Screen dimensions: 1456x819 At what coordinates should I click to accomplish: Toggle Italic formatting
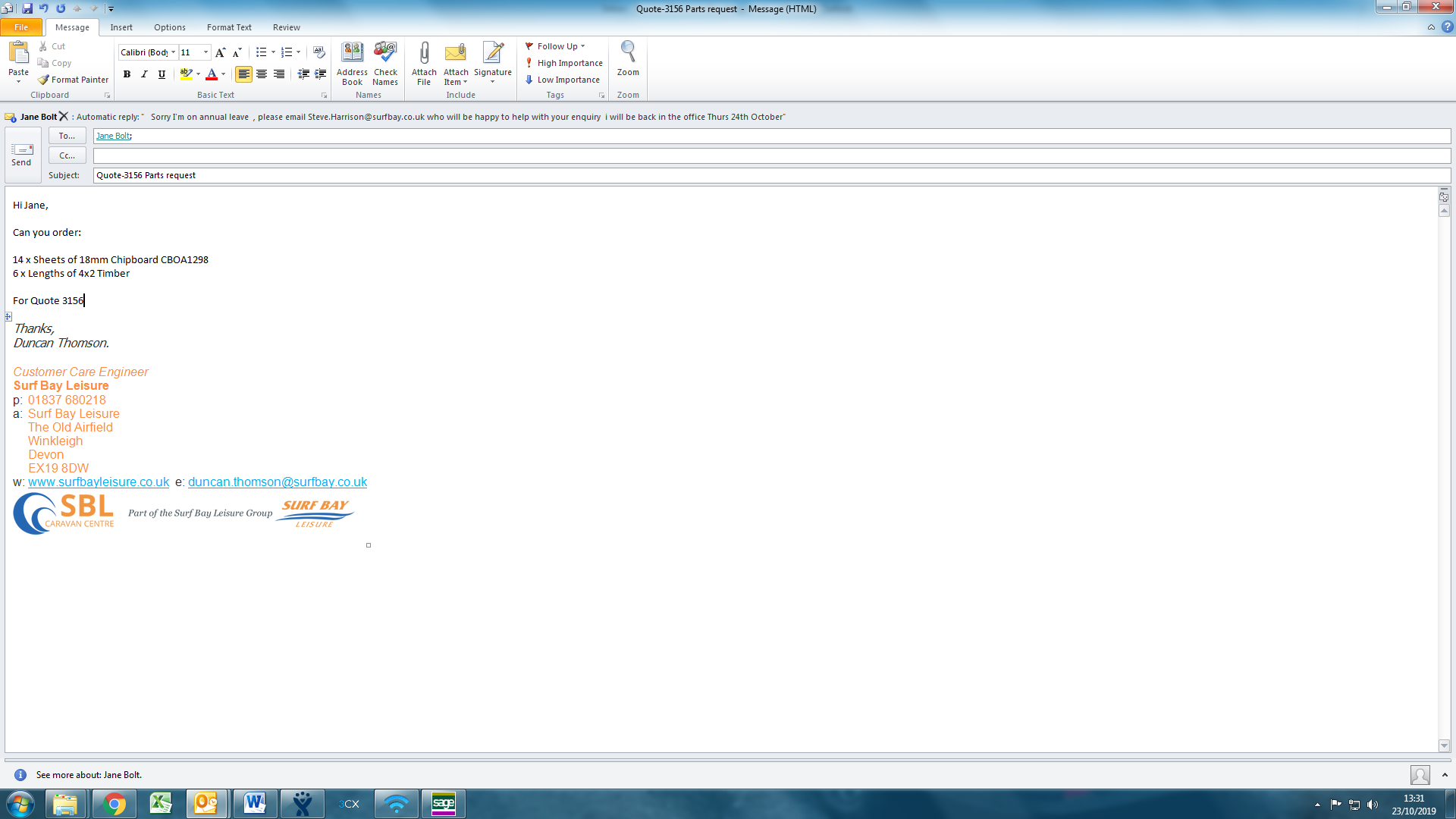coord(144,74)
